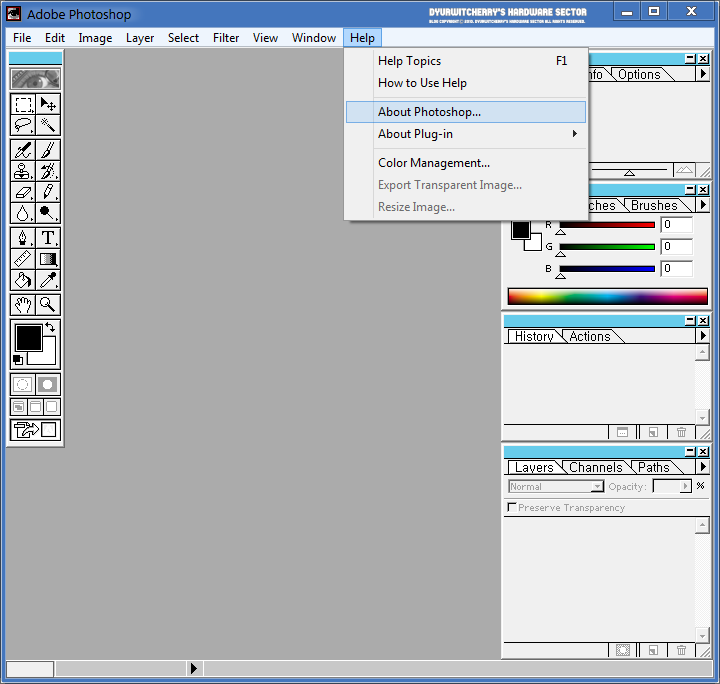720x684 pixels.
Task: Click trash icon in Layers panel
Action: coord(681,650)
